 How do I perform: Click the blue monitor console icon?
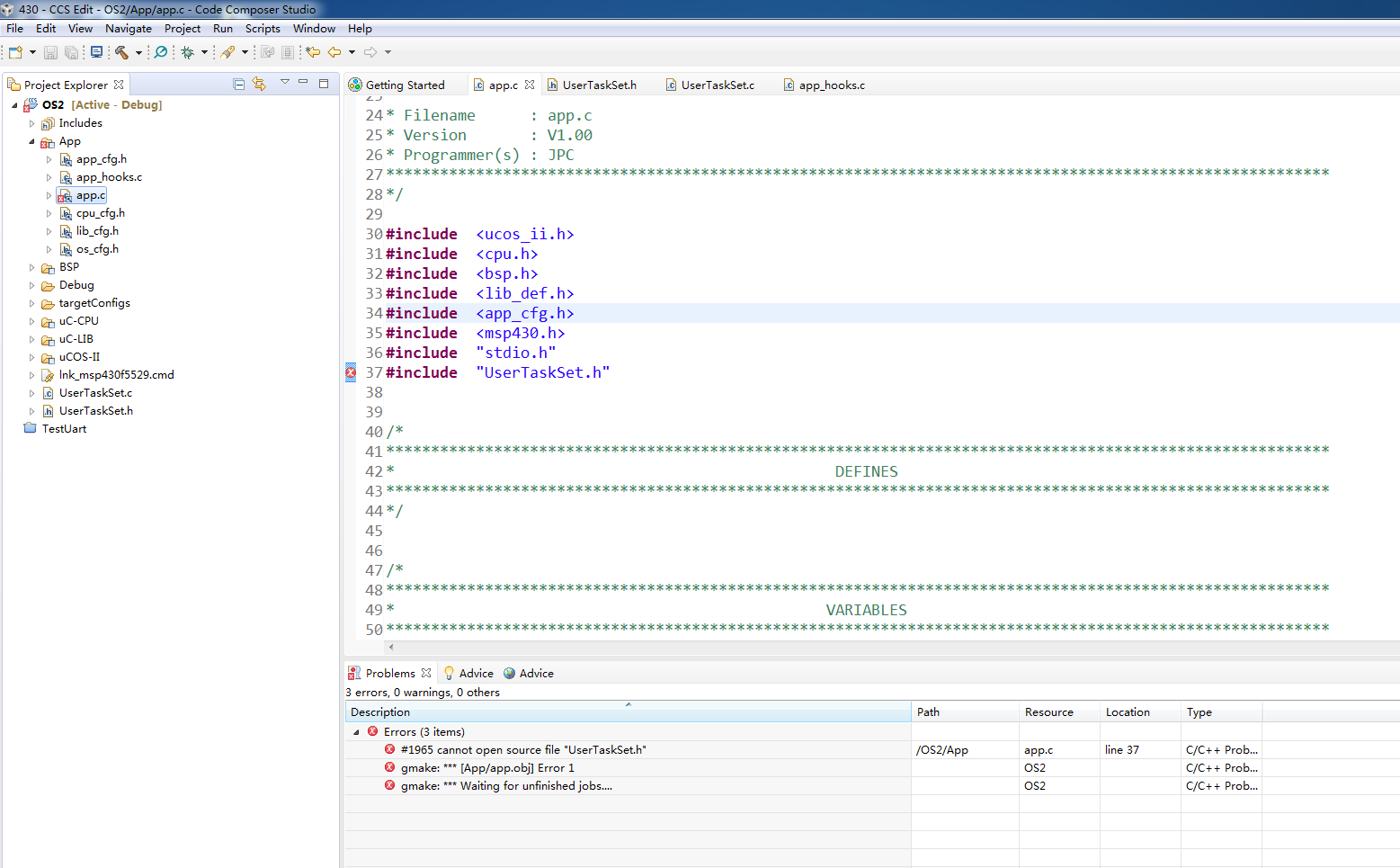pyautogui.click(x=96, y=52)
